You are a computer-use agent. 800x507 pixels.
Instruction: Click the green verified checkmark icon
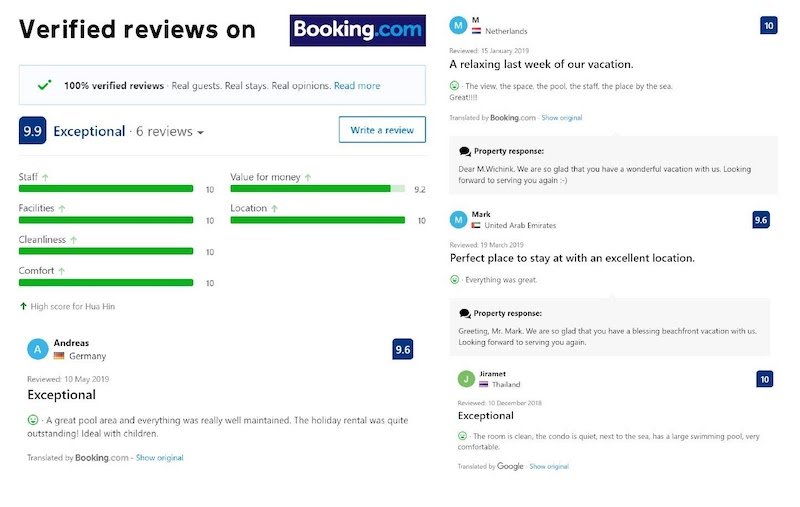click(x=44, y=85)
